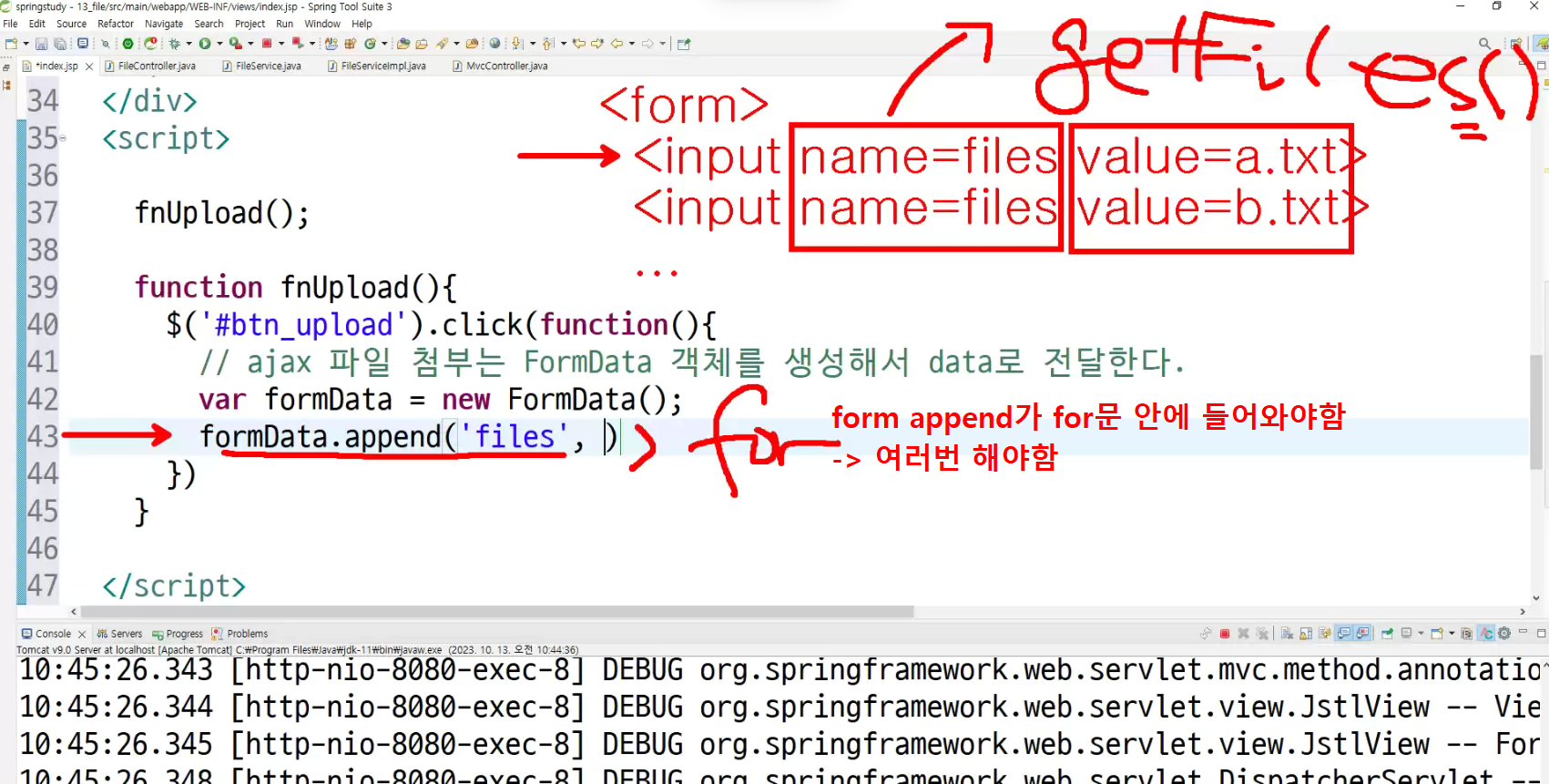This screenshot has height=784, width=1549.
Task: Launch the Debug bug icon
Action: [x=174, y=44]
